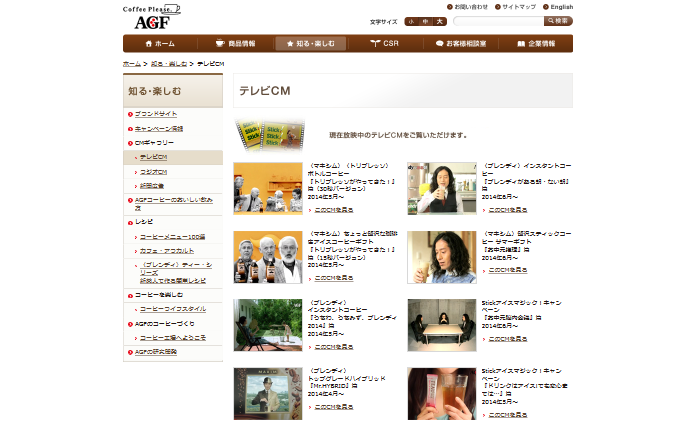Open the サイトマップ link
696x427 pixels.
(x=515, y=7)
